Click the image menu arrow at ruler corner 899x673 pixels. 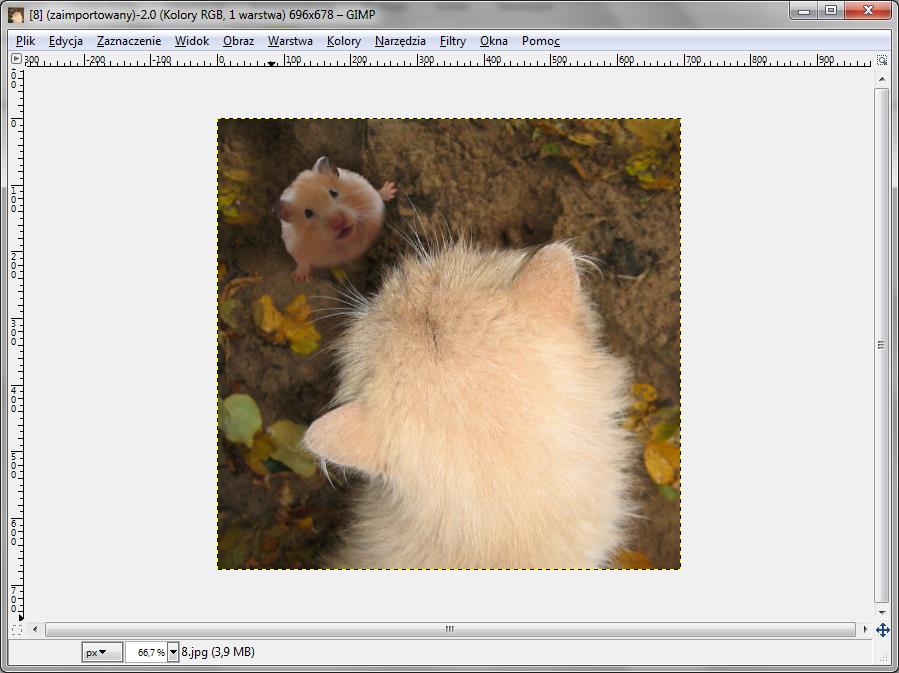pos(16,58)
